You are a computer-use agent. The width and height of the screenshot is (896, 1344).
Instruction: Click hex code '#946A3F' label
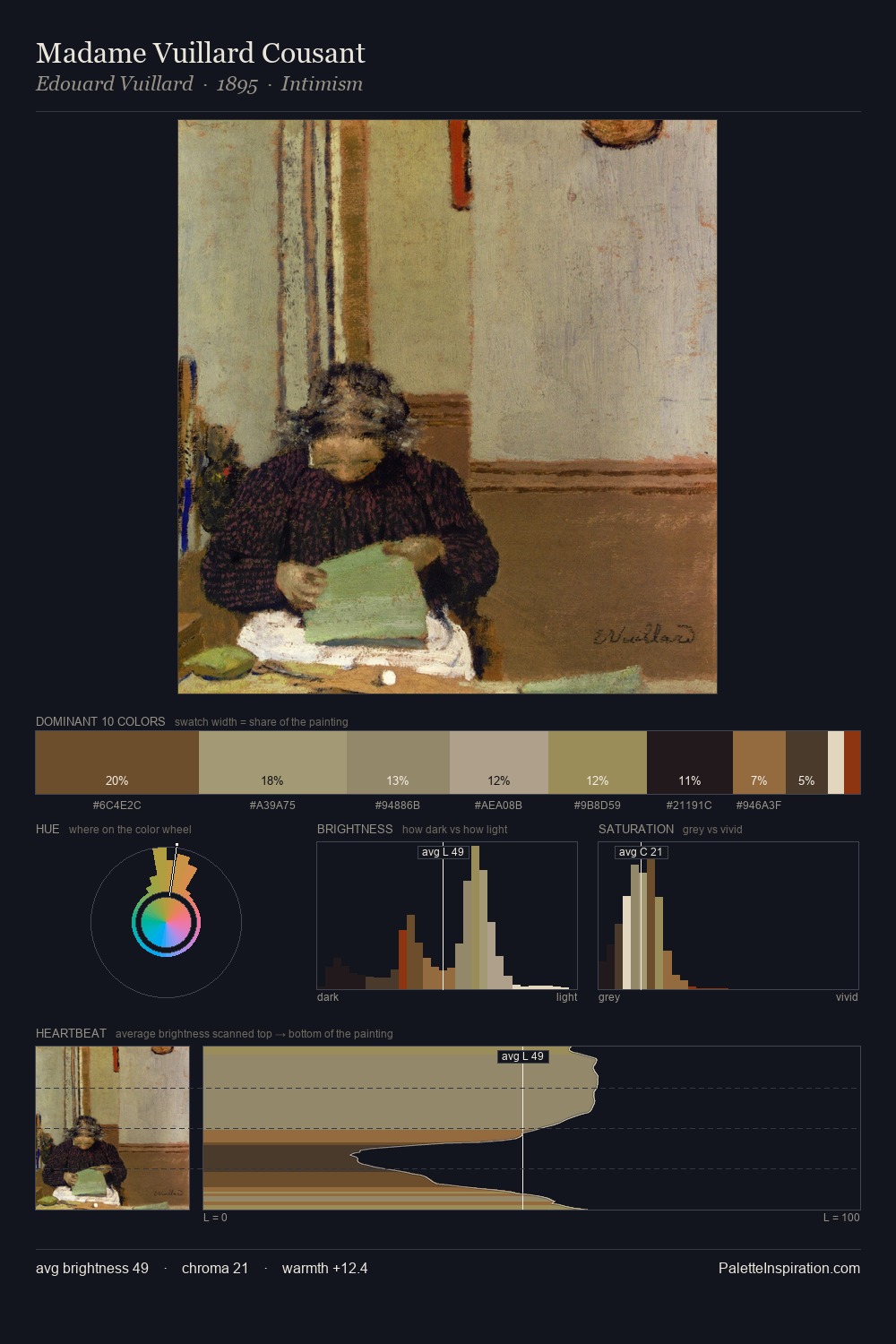tap(759, 806)
